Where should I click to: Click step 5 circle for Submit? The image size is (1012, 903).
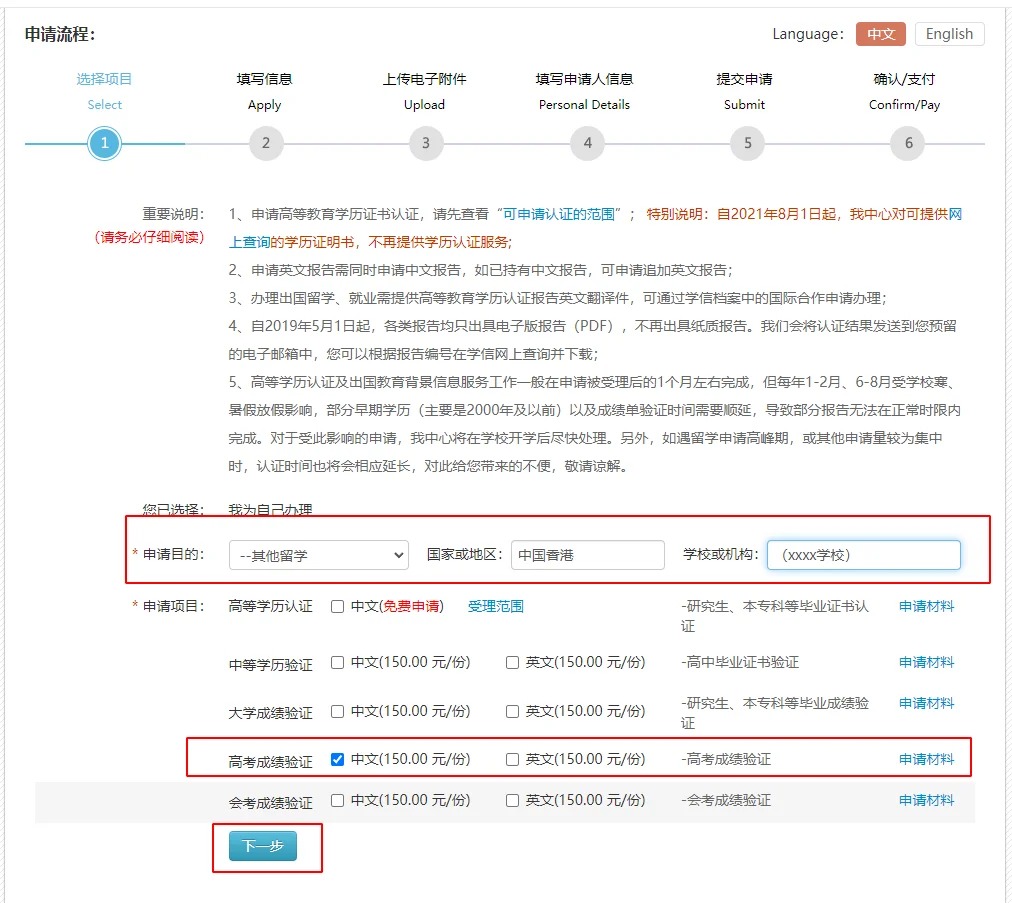[x=747, y=143]
